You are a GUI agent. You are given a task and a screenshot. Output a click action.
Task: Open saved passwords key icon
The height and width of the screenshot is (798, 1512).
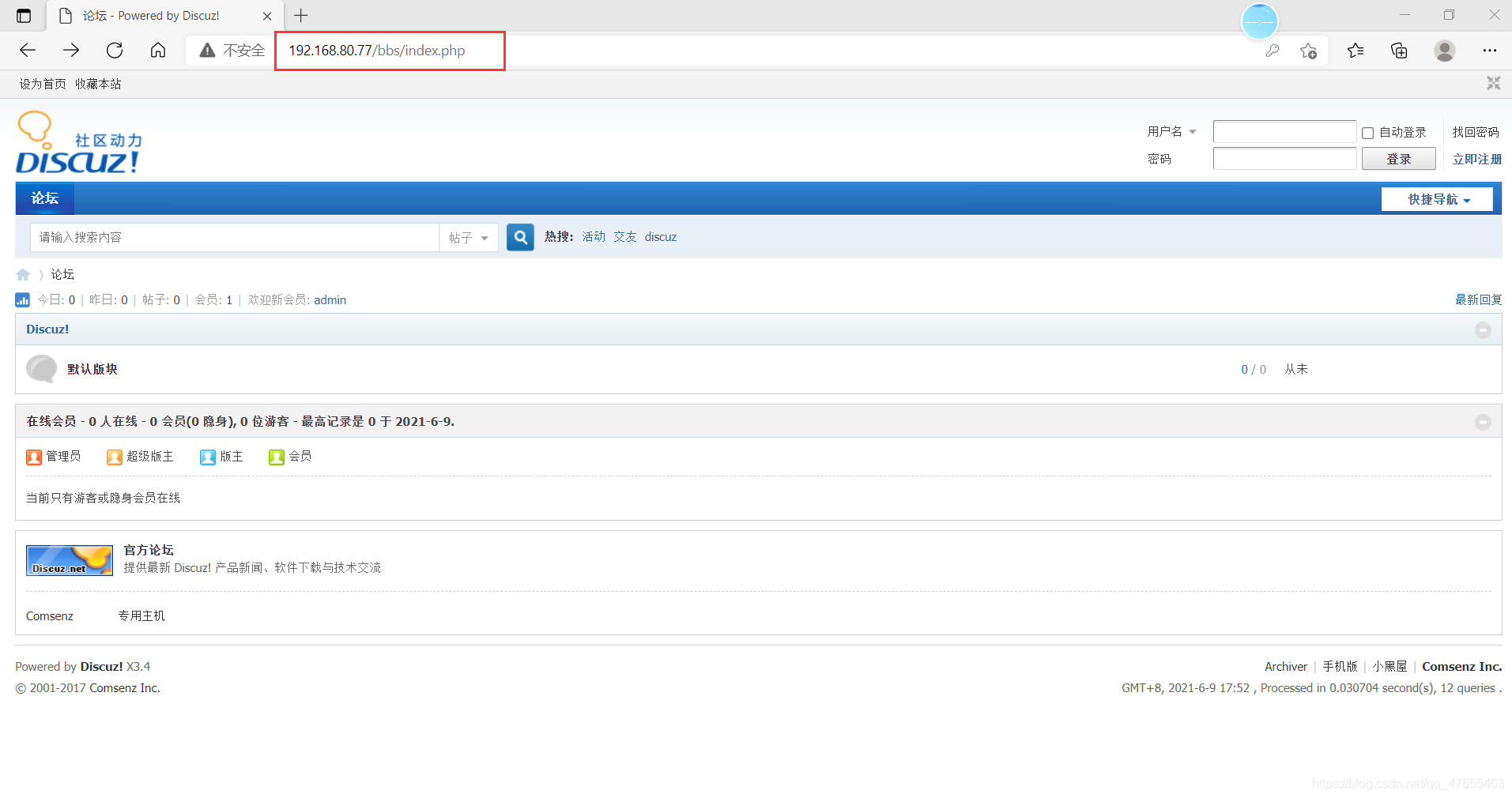1273,51
